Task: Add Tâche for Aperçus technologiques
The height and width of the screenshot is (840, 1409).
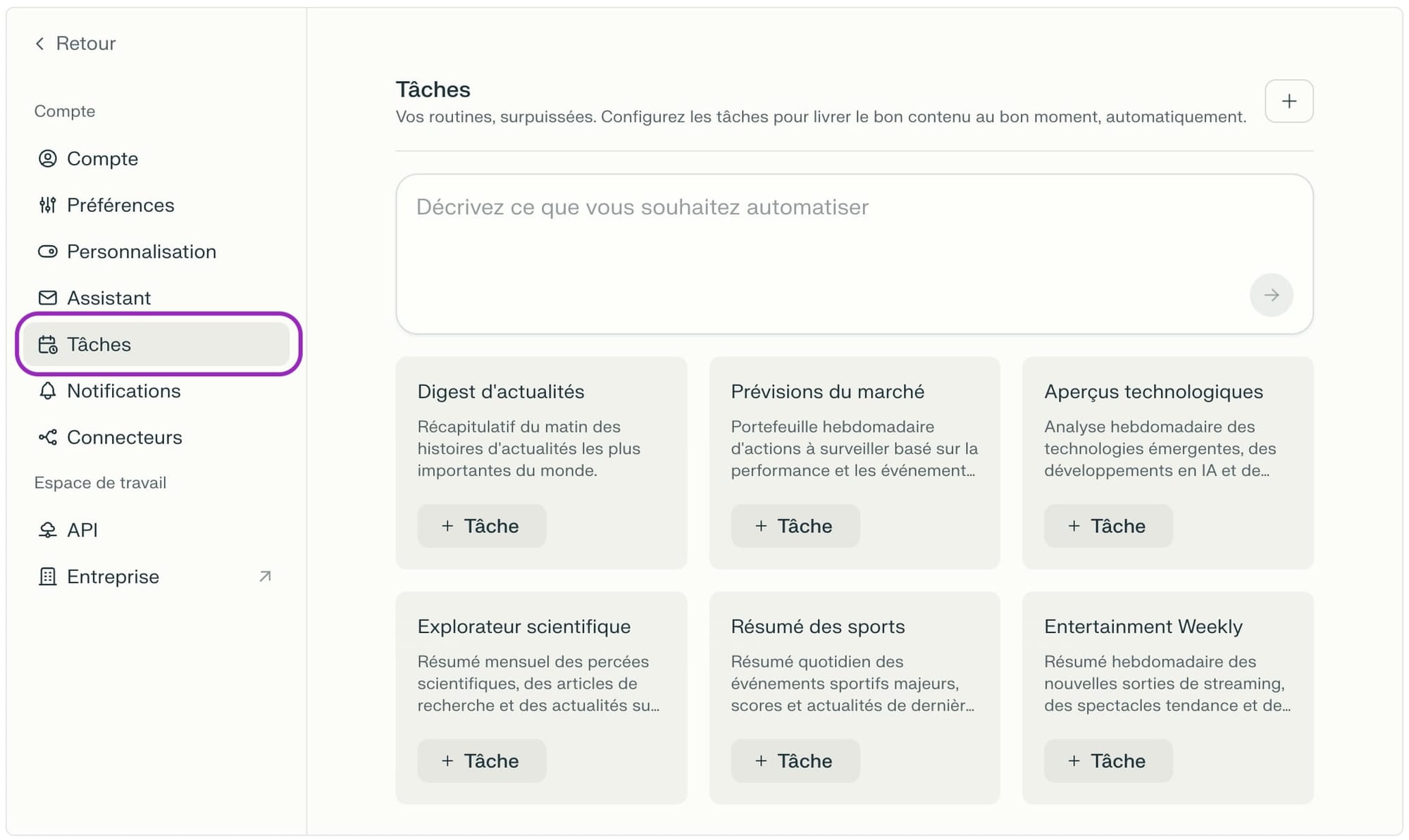Action: point(1107,526)
